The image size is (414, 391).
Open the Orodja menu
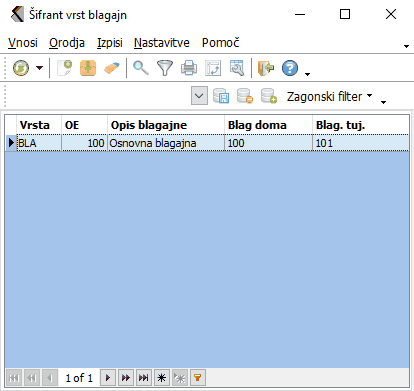67,43
